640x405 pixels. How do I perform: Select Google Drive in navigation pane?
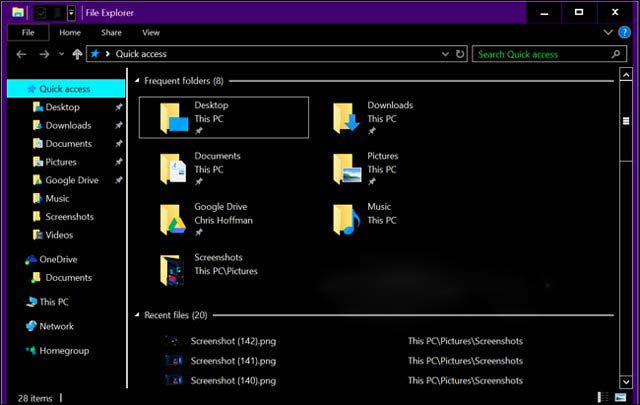click(72, 180)
